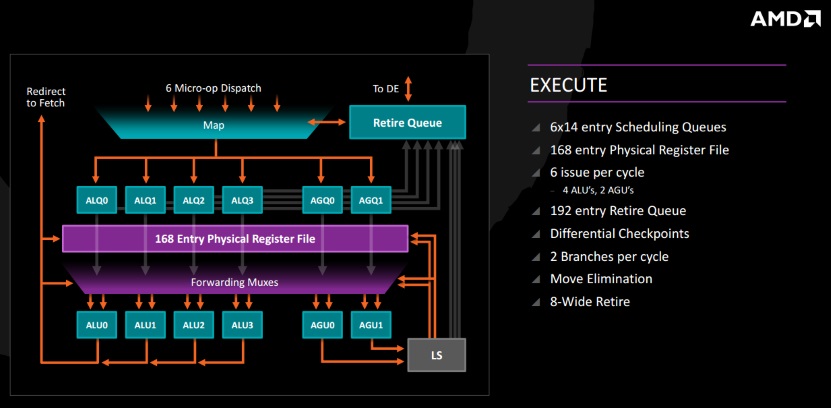Select '6 issue per cycle' bullet
The image size is (831, 408).
597,173
